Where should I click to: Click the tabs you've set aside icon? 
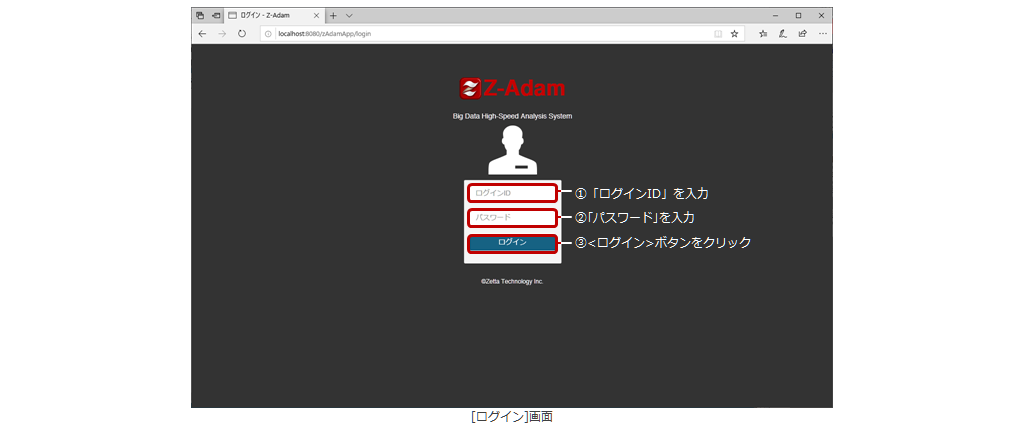[200, 16]
